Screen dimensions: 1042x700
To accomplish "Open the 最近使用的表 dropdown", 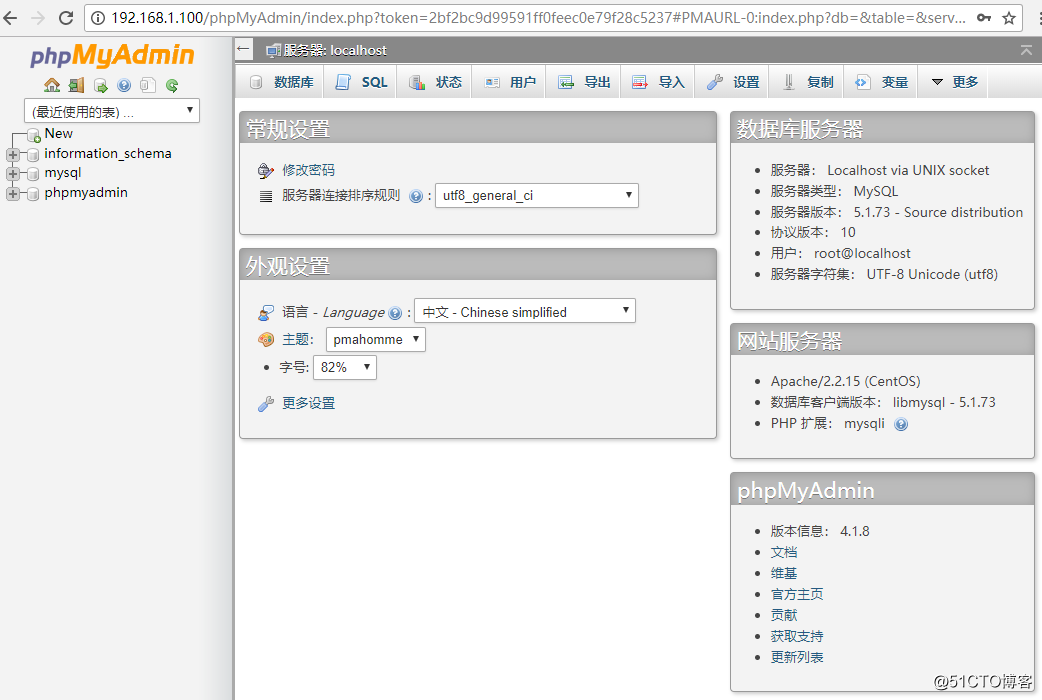I will (x=112, y=111).
